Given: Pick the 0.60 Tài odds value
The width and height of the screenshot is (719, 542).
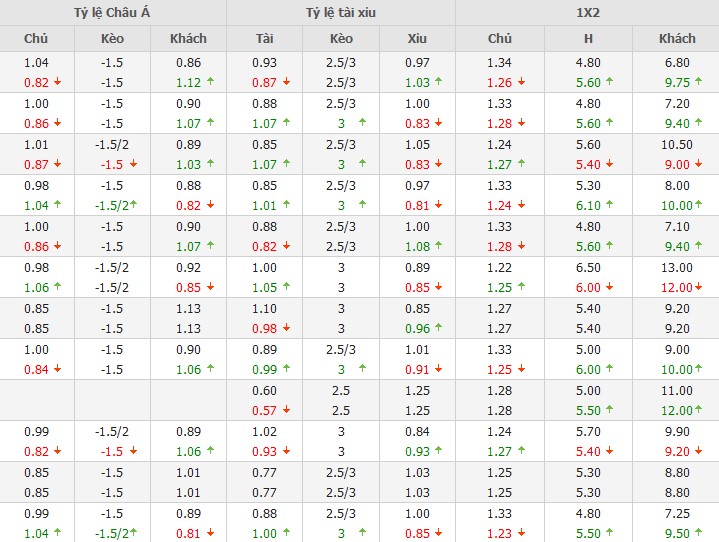Looking at the screenshot, I should click(x=265, y=390).
